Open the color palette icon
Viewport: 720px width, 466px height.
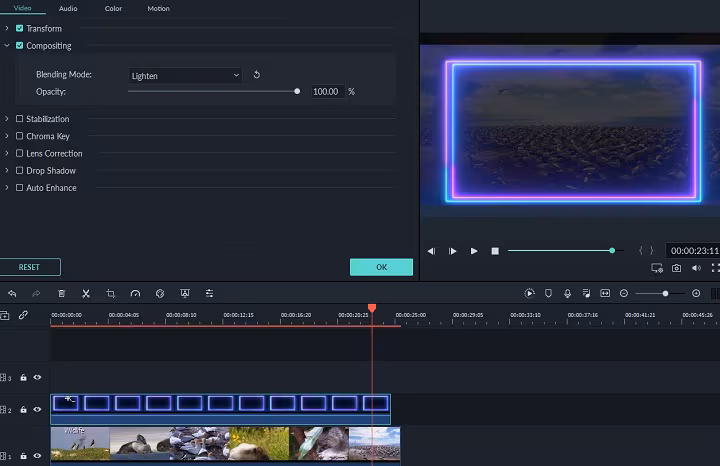click(160, 293)
